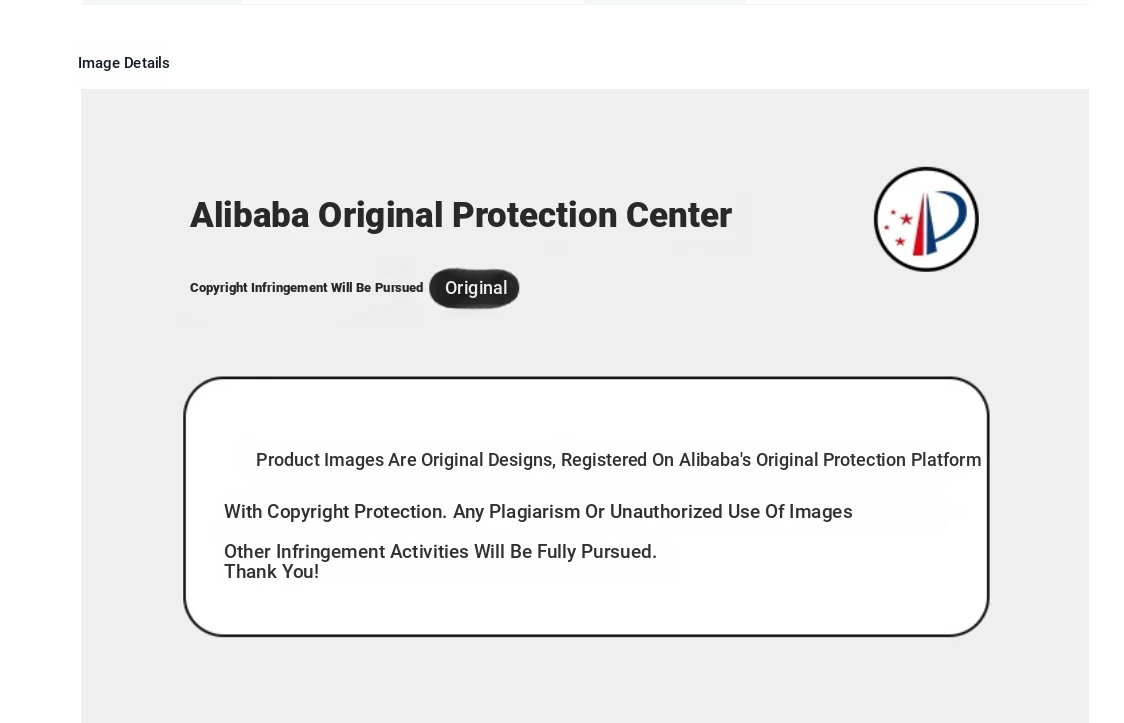Click Copyright Infringement Will Be Pursued text

point(306,288)
